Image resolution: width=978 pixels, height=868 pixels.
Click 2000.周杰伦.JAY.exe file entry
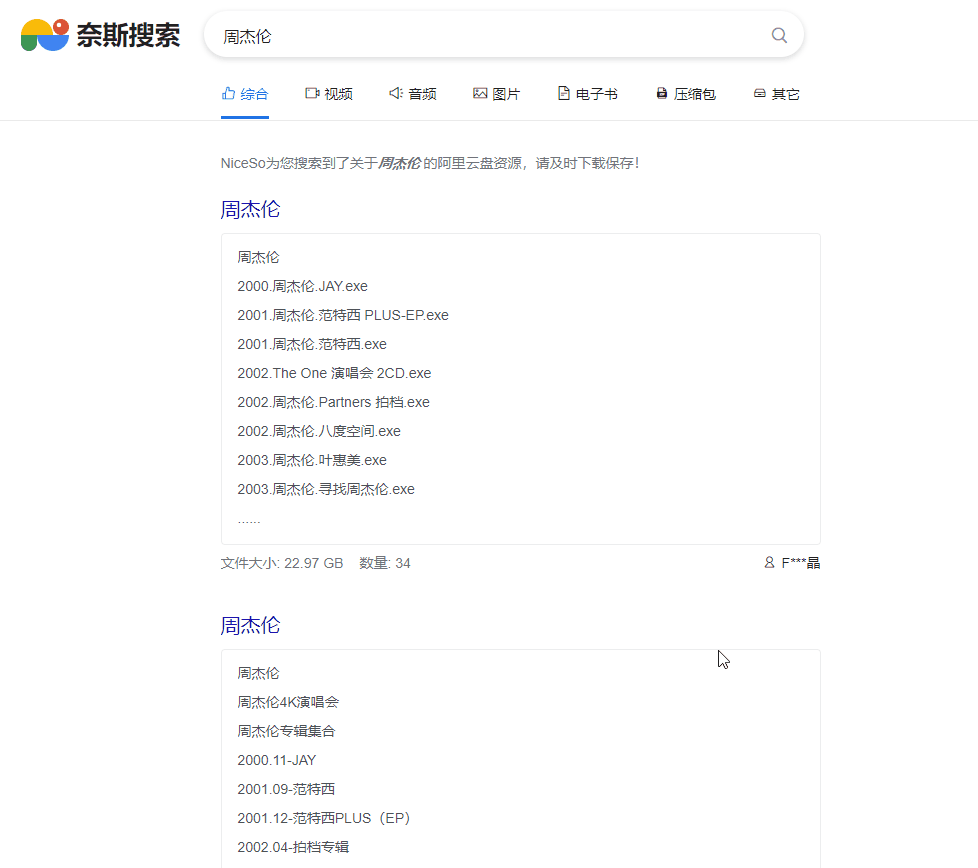pos(303,286)
